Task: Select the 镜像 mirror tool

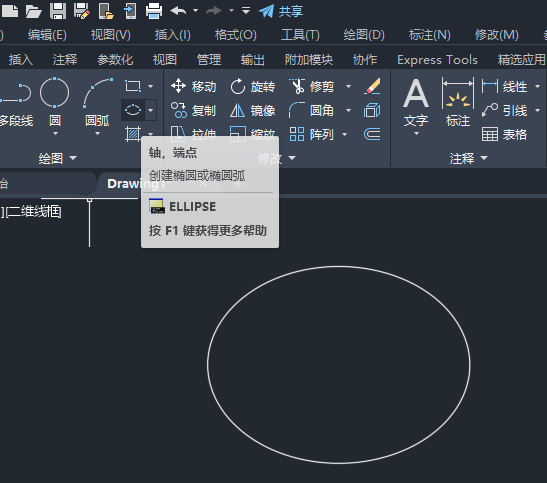Action: 253,111
